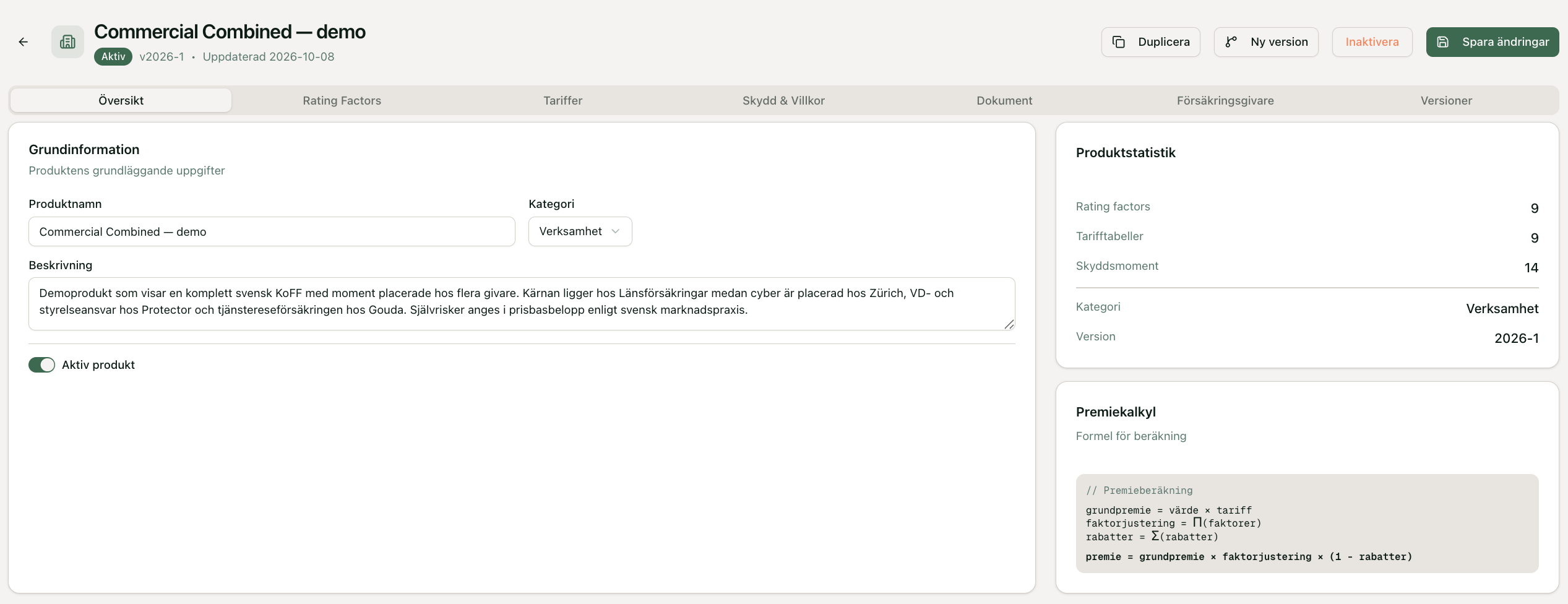Click the Verksamhet value in Produktstatistik
Screen dimensions: 1568x604
coord(1502,308)
